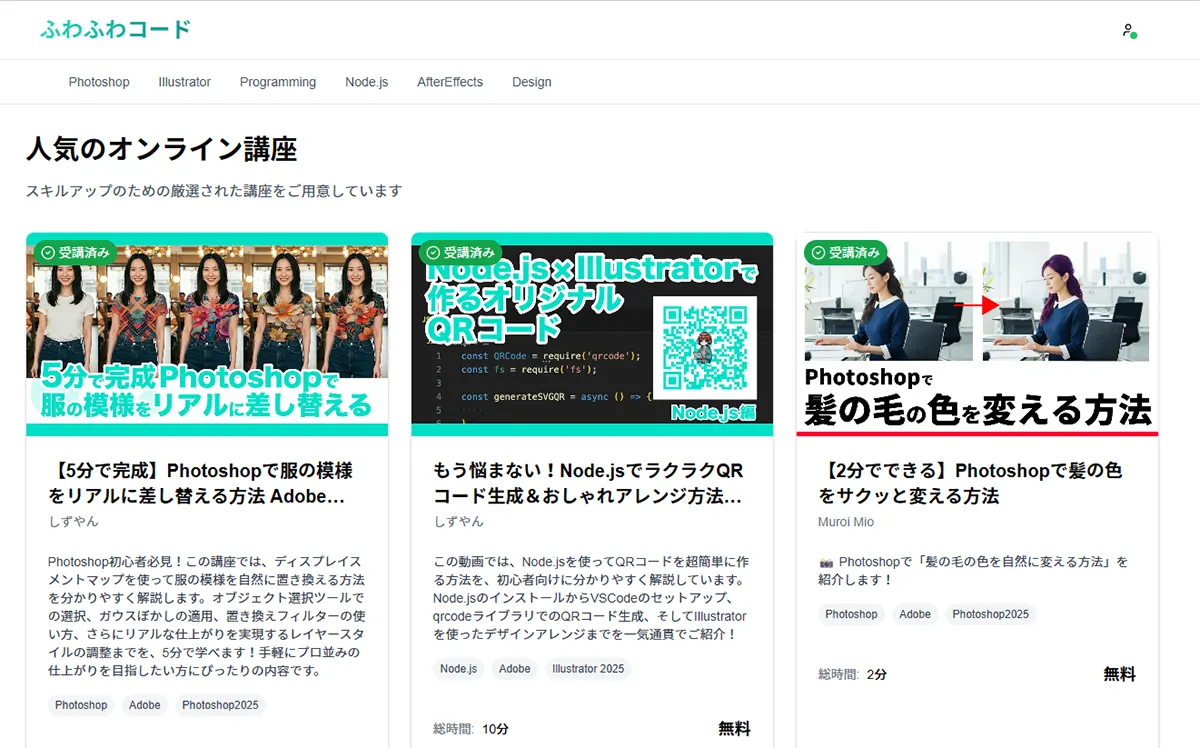Open the 【2分でできる】 hair color course title
The height and width of the screenshot is (748, 1200).
click(970, 483)
